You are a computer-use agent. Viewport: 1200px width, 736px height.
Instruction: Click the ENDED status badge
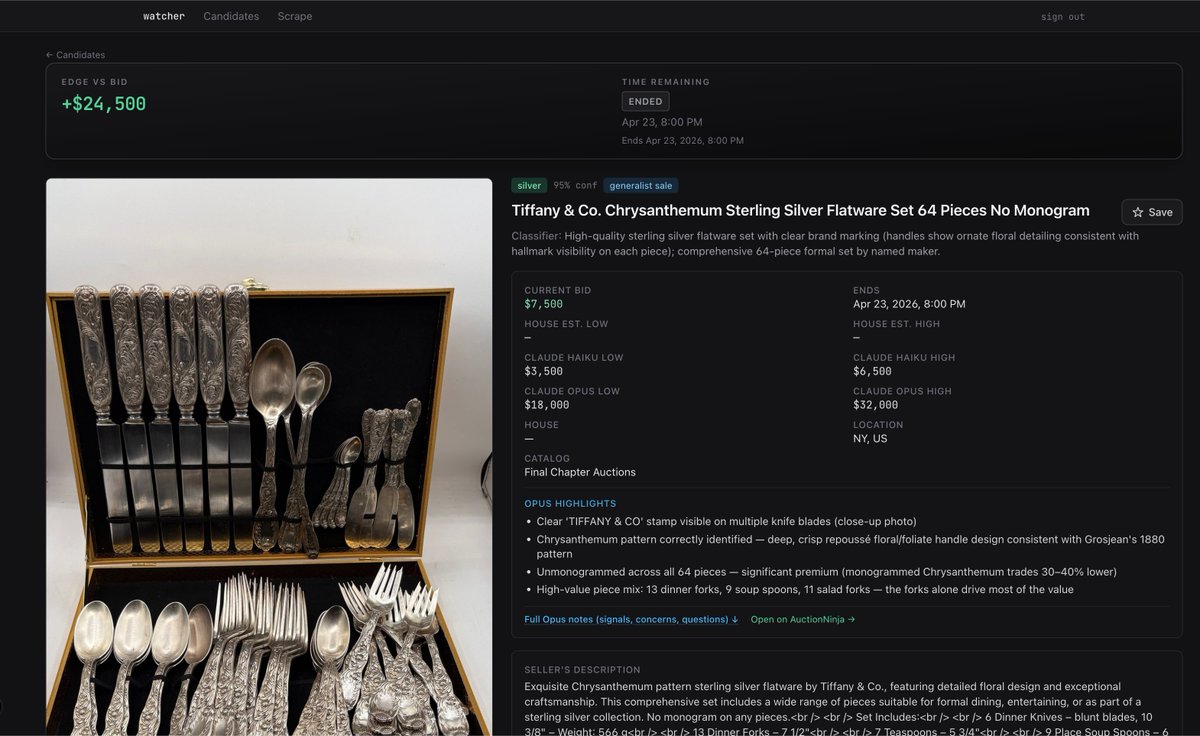pyautogui.click(x=645, y=101)
